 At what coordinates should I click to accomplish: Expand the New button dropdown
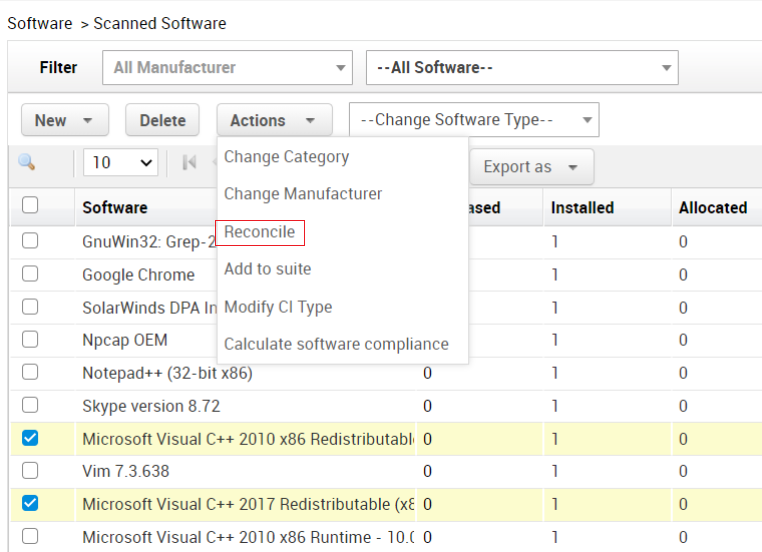point(65,120)
